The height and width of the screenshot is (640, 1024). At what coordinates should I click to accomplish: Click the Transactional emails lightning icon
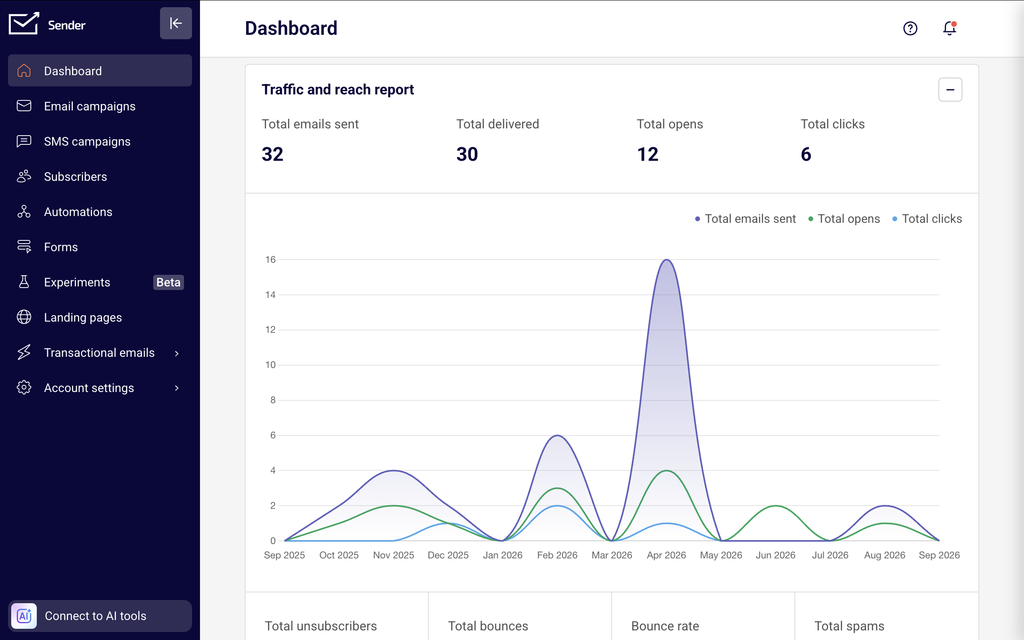click(x=24, y=353)
